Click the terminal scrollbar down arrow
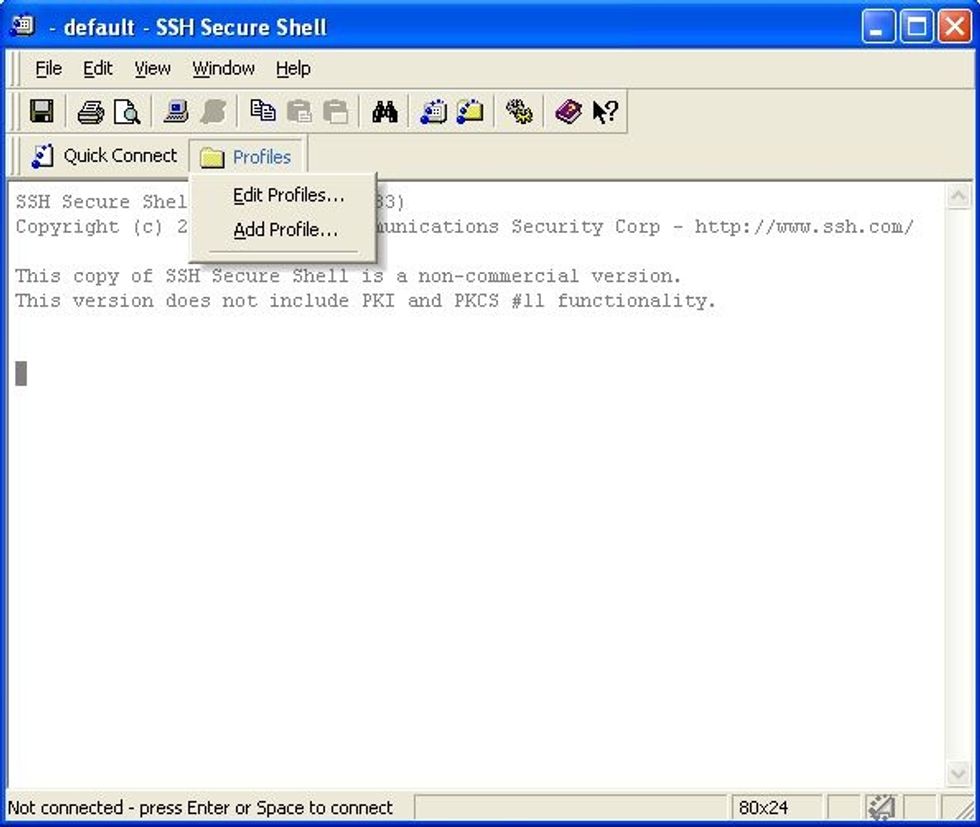 tap(958, 775)
